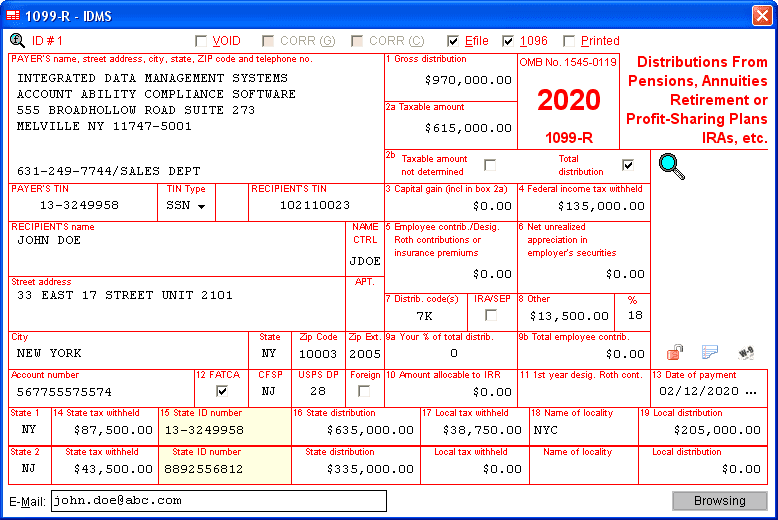Open the notepad notes icon
The image size is (778, 520).
tap(710, 352)
